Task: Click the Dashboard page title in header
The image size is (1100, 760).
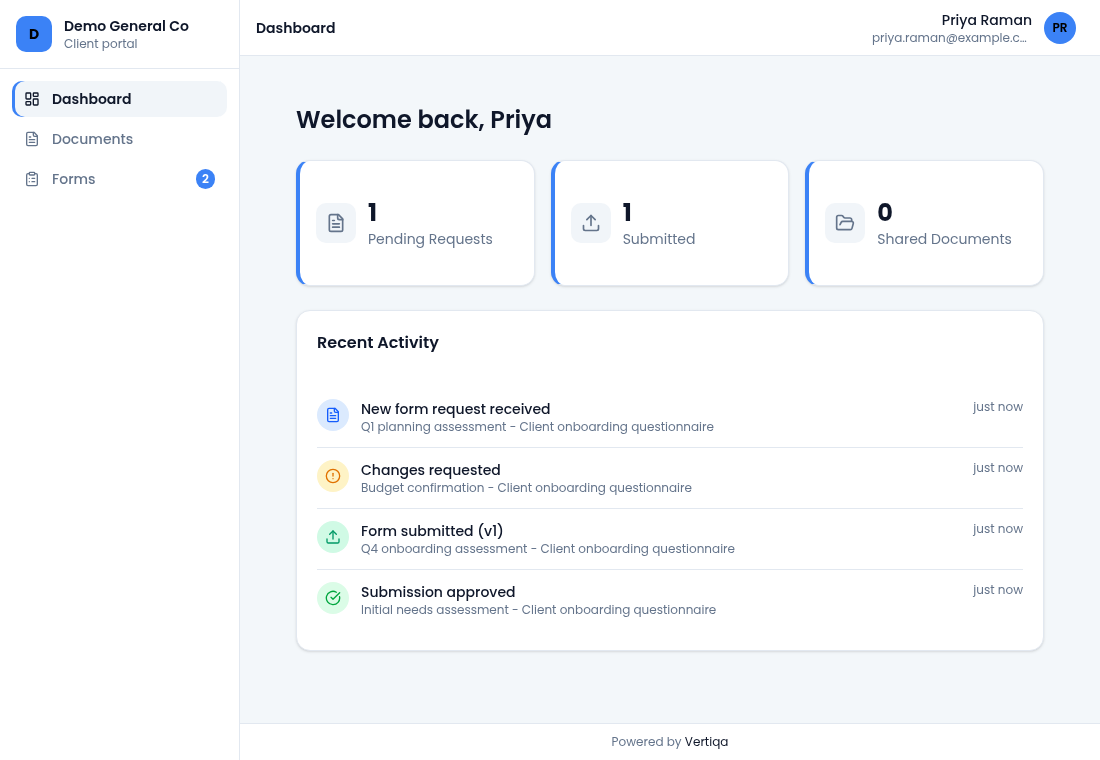Action: (295, 28)
